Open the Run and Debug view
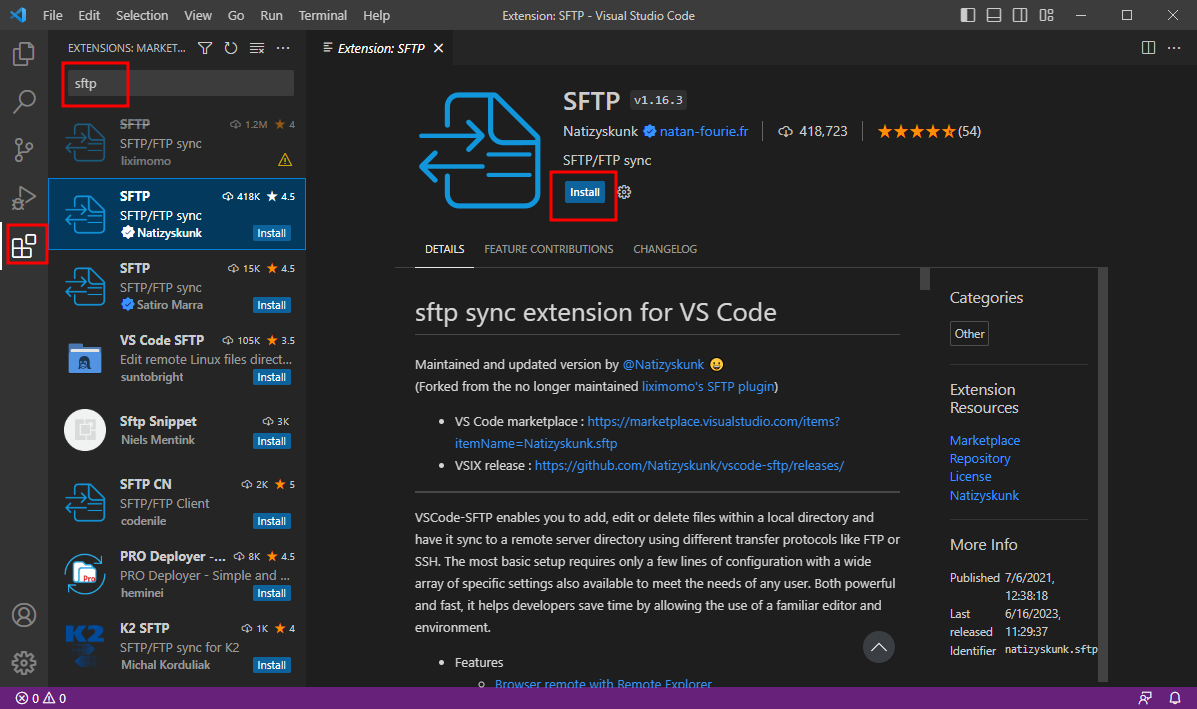 [x=24, y=198]
